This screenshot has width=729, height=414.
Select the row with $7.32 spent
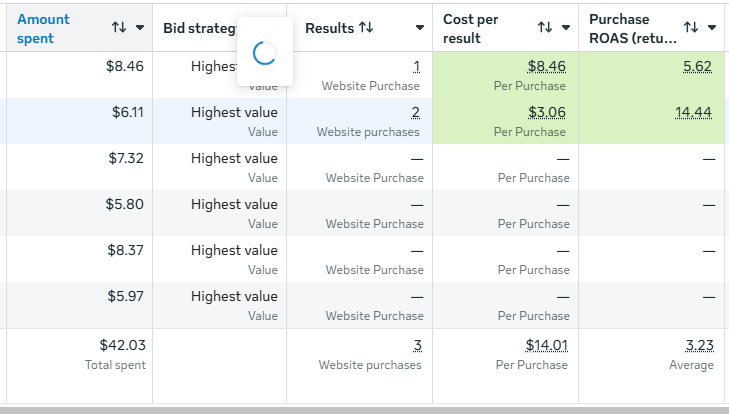(x=363, y=167)
